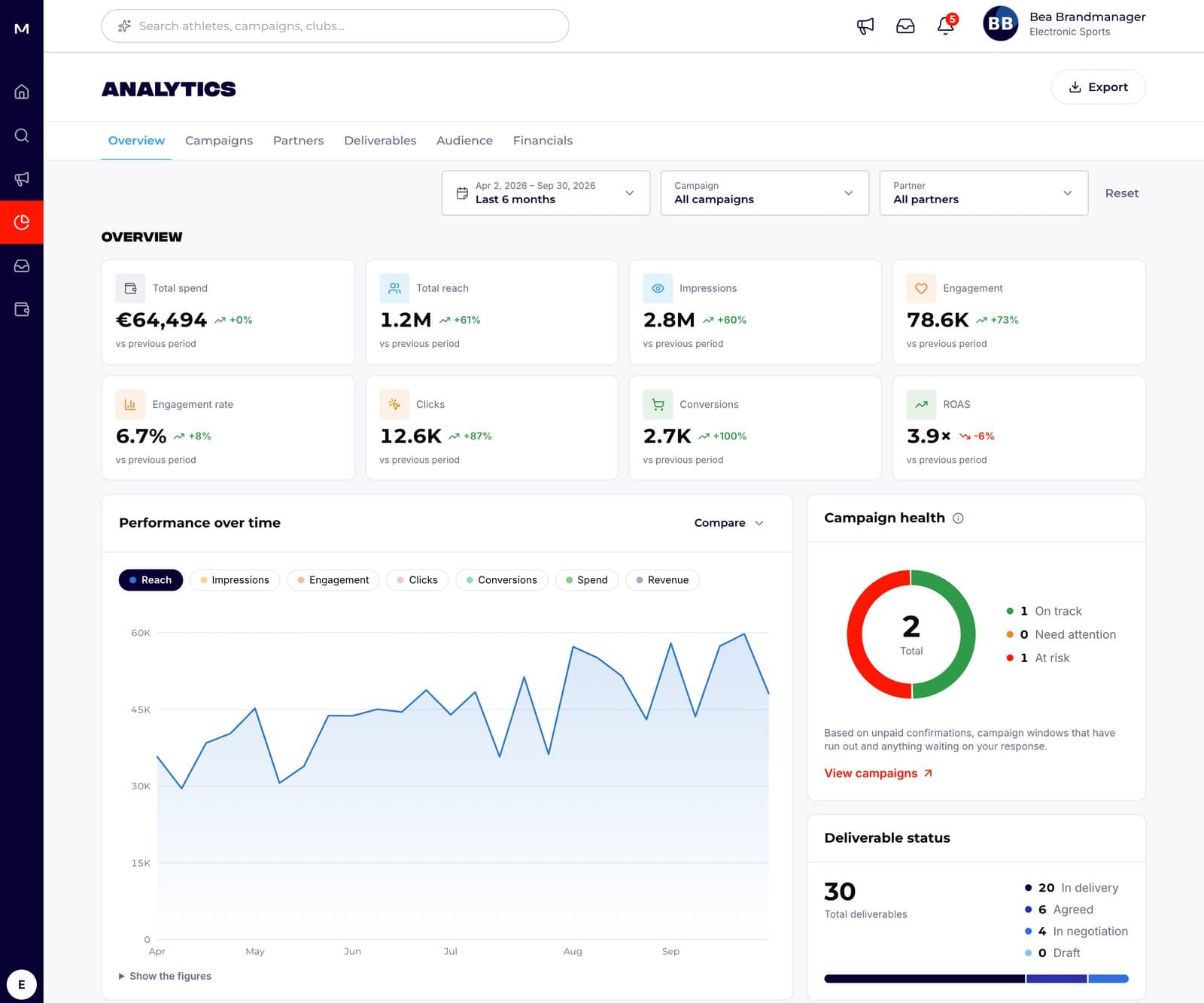Switch to the Audience tab
Image resolution: width=1204 pixels, height=1003 pixels.
click(464, 141)
